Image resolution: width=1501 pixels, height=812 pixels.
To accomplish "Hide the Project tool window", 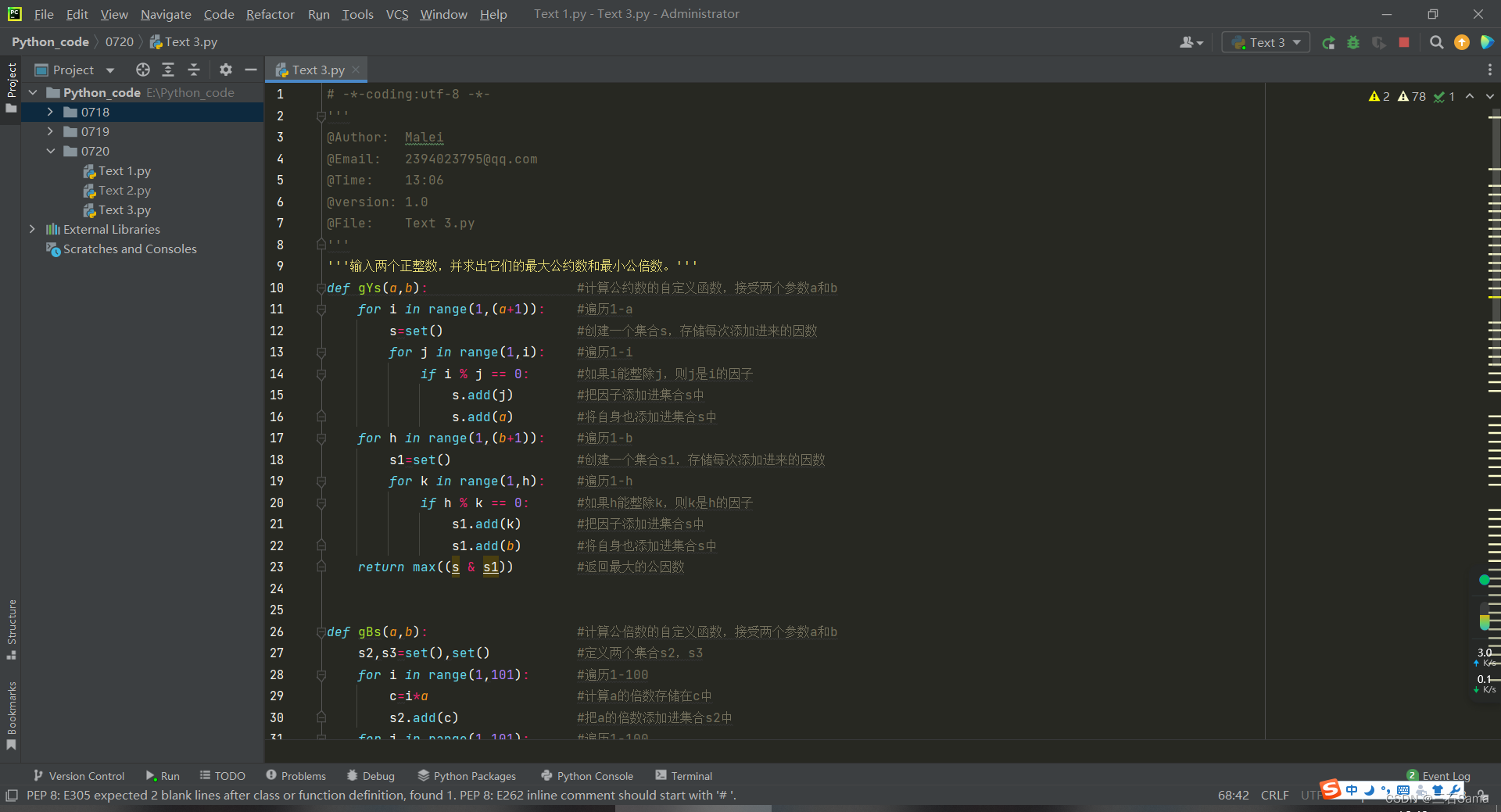I will click(250, 70).
